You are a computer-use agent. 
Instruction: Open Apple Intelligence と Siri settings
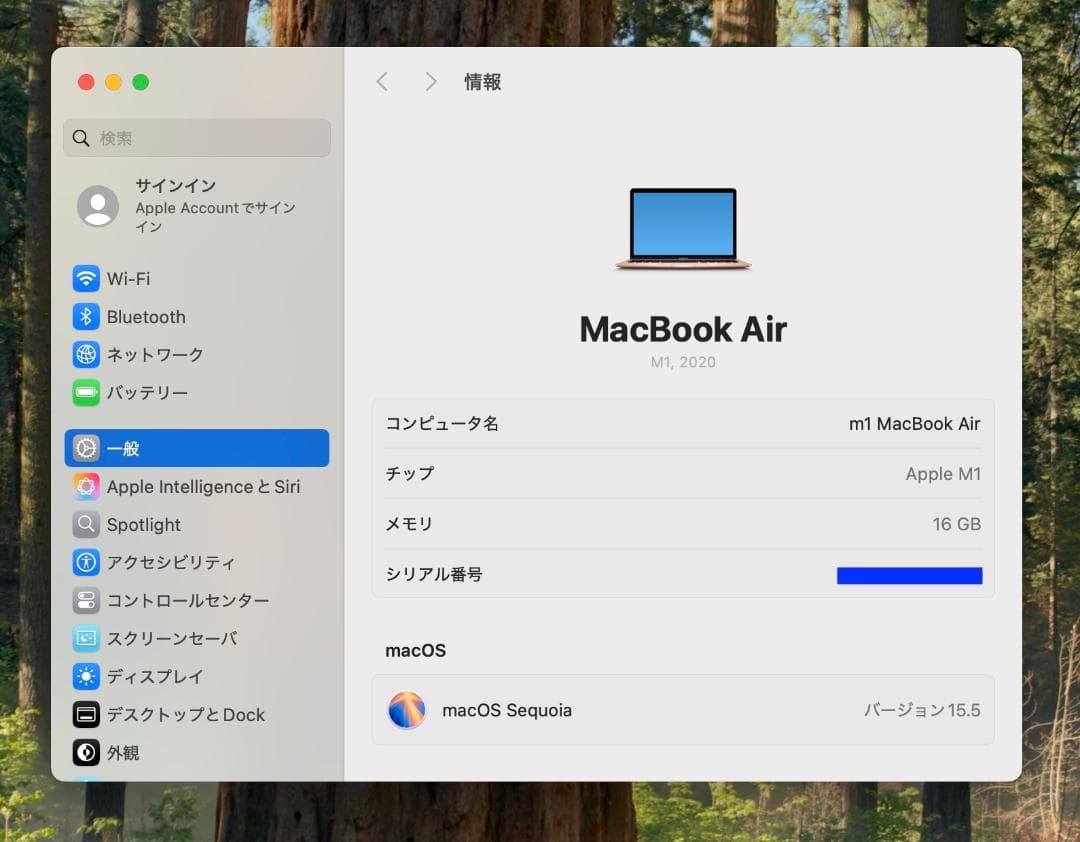coord(86,486)
